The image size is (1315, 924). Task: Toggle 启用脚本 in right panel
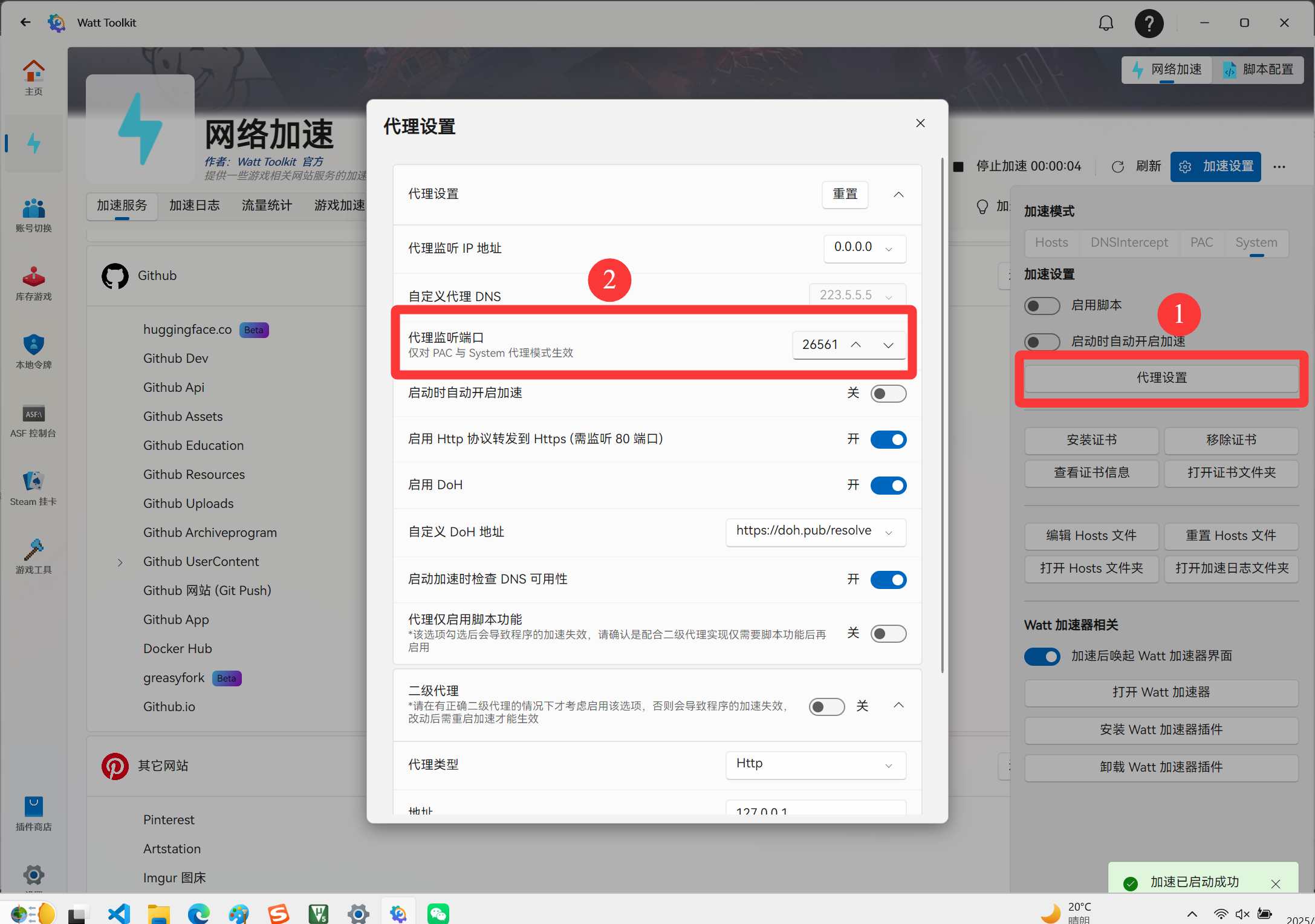tap(1042, 306)
